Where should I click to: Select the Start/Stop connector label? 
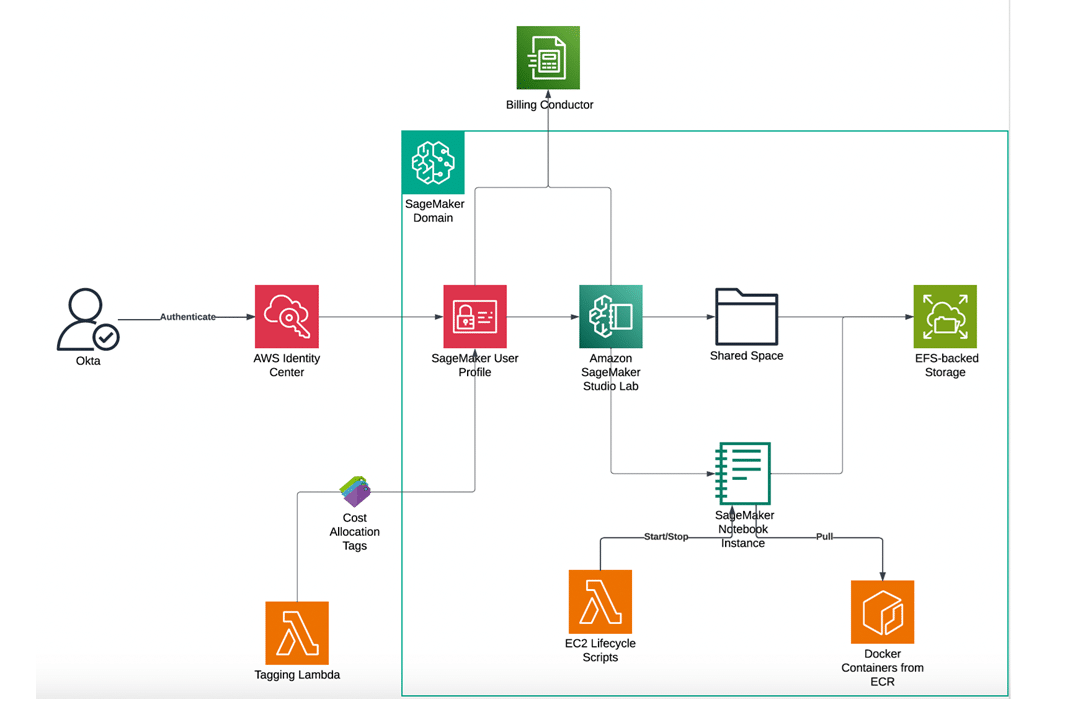664,536
